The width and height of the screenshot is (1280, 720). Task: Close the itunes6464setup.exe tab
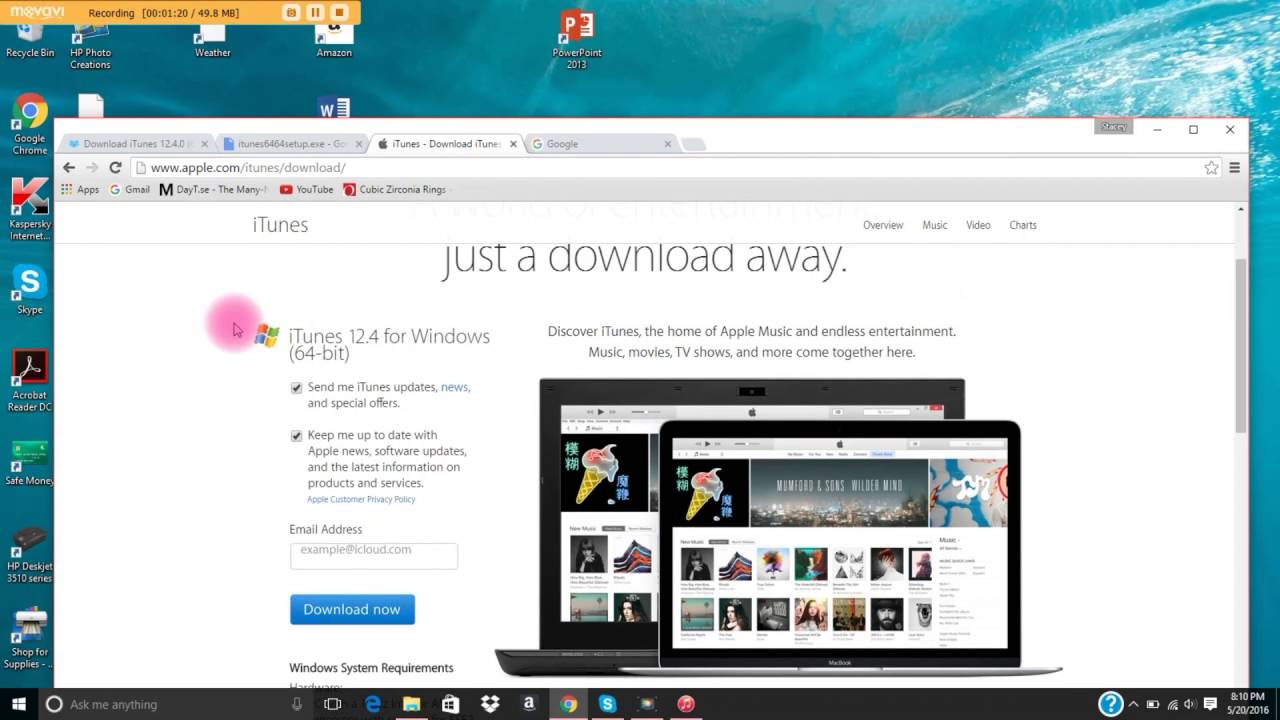pyautogui.click(x=359, y=144)
